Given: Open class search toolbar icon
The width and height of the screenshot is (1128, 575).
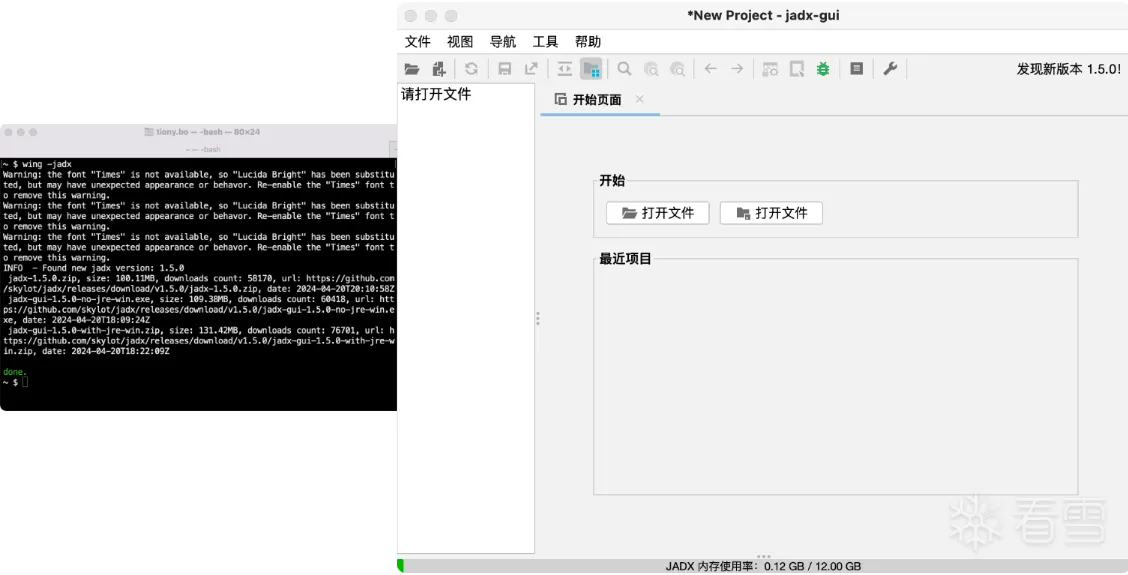Looking at the screenshot, I should 651,69.
